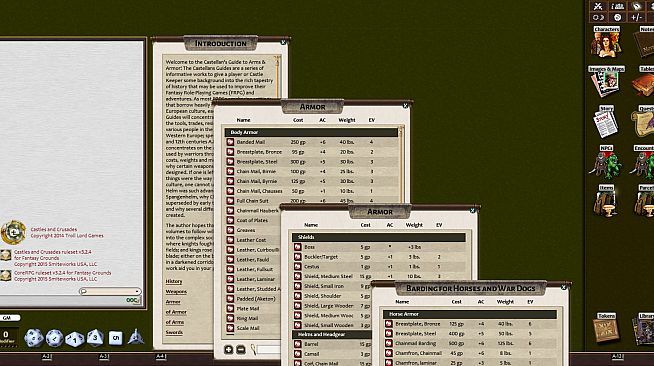This screenshot has height=366, width=654.
Task: Open the Swords link in Introduction
Action: 174,332
